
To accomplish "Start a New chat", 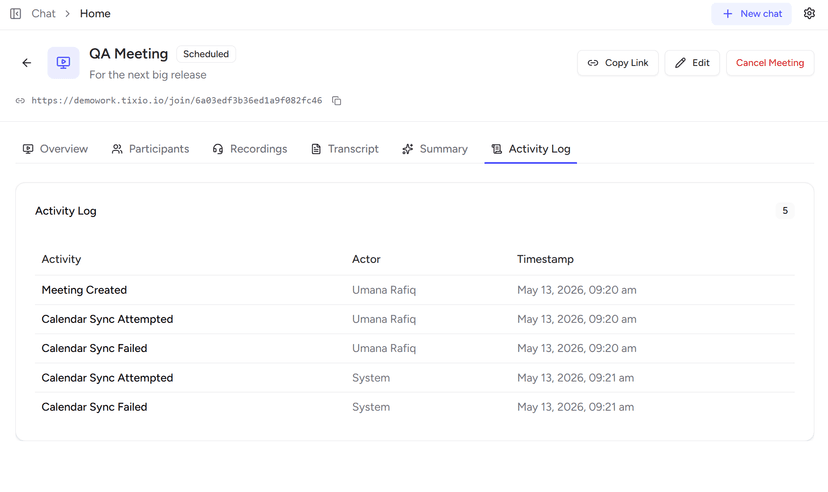I will [x=751, y=14].
